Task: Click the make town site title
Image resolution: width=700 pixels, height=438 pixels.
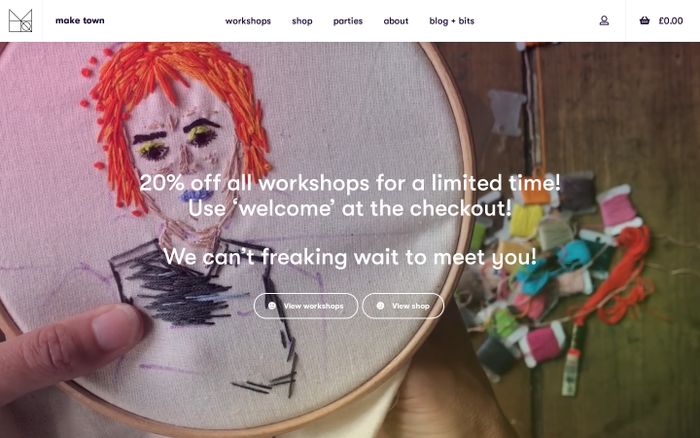Action: pyautogui.click(x=80, y=21)
